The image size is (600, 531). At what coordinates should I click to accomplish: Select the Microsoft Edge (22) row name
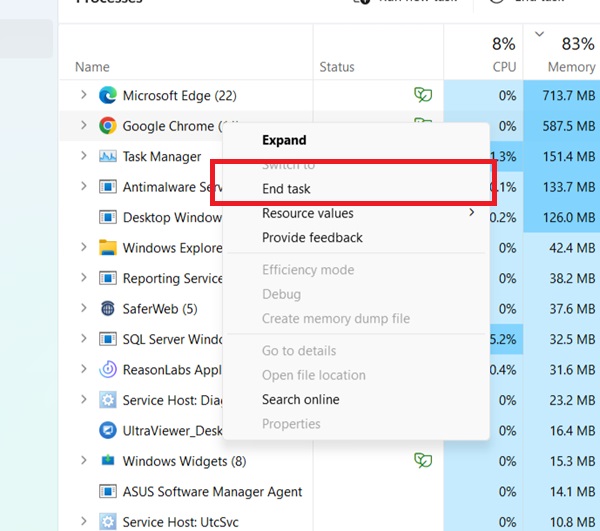coord(179,95)
